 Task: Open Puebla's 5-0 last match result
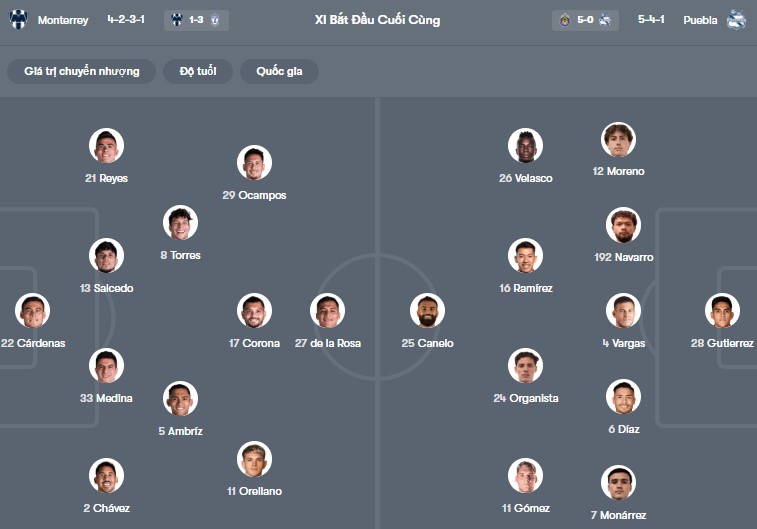pos(585,19)
